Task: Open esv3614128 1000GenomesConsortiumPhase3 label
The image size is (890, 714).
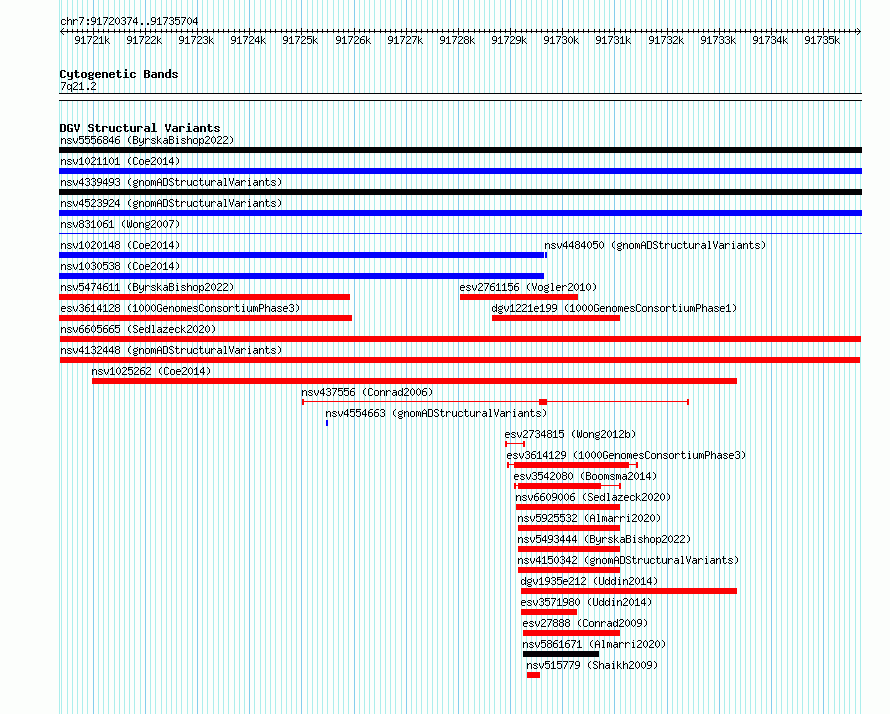Action: [x=180, y=308]
